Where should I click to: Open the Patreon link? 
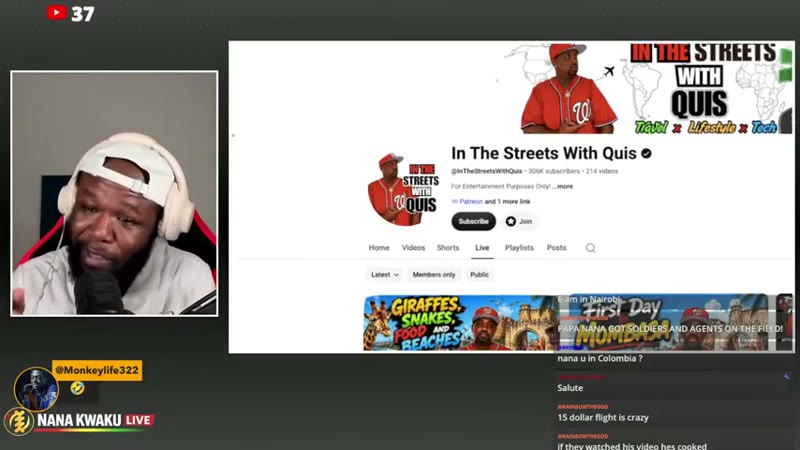(x=470, y=202)
